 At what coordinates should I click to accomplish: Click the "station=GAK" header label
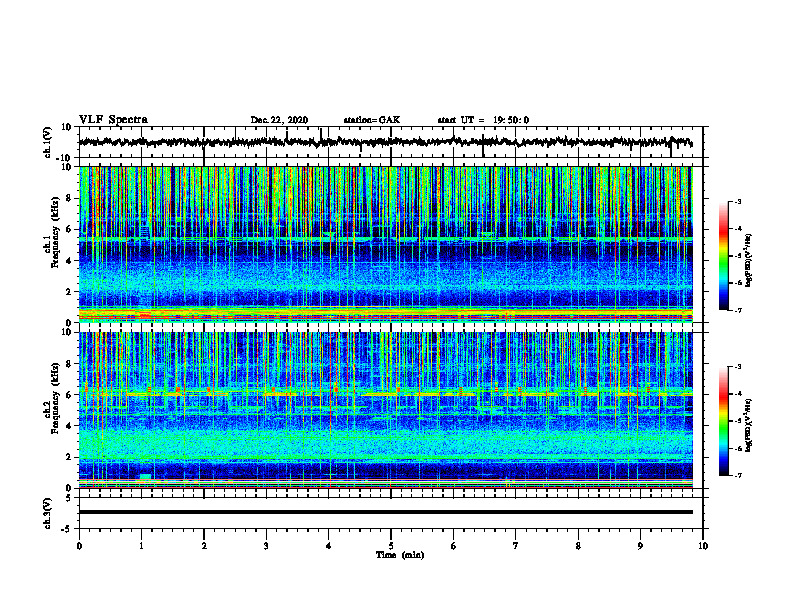[372, 120]
